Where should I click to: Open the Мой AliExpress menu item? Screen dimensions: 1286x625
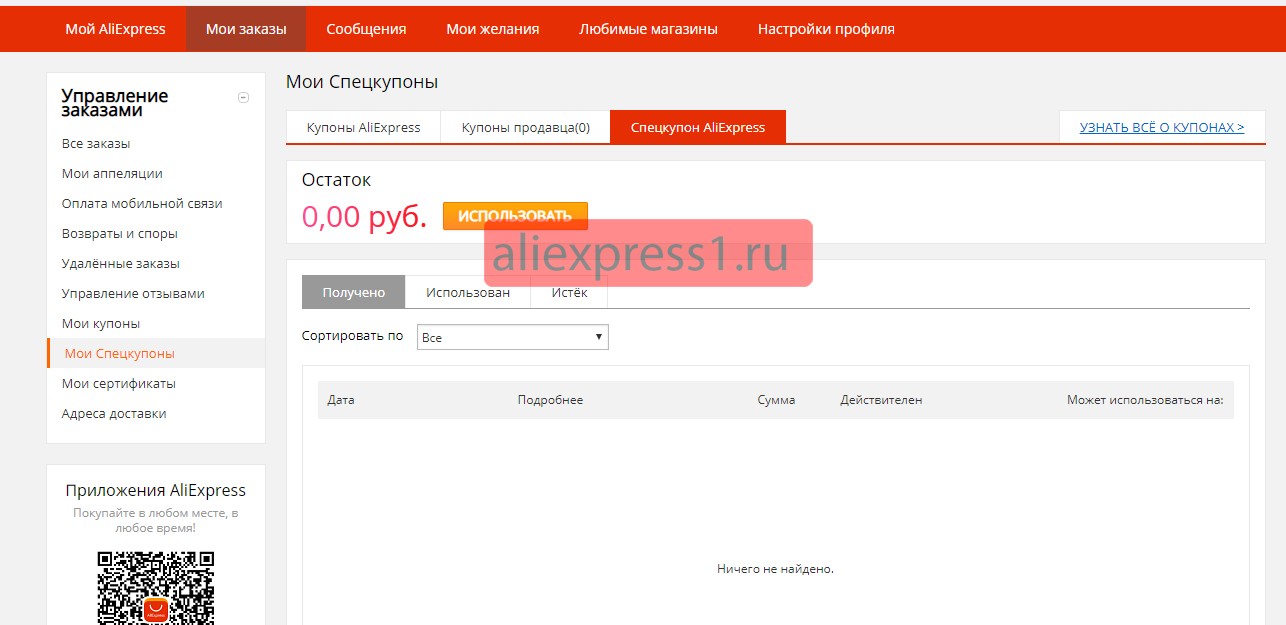pyautogui.click(x=115, y=29)
